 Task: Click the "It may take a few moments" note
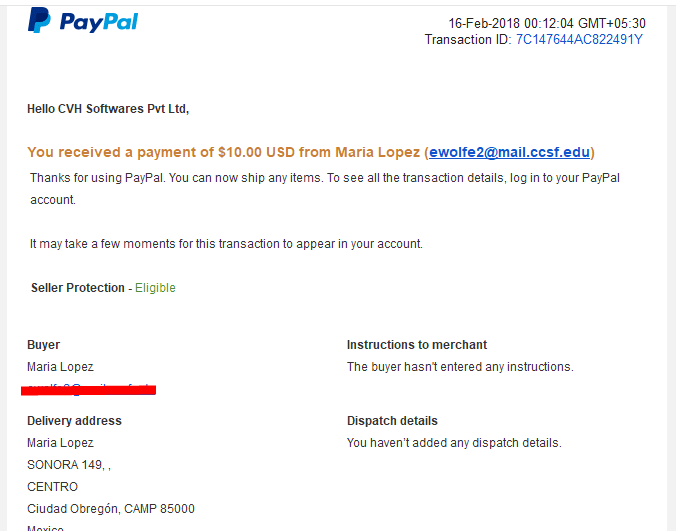click(226, 244)
